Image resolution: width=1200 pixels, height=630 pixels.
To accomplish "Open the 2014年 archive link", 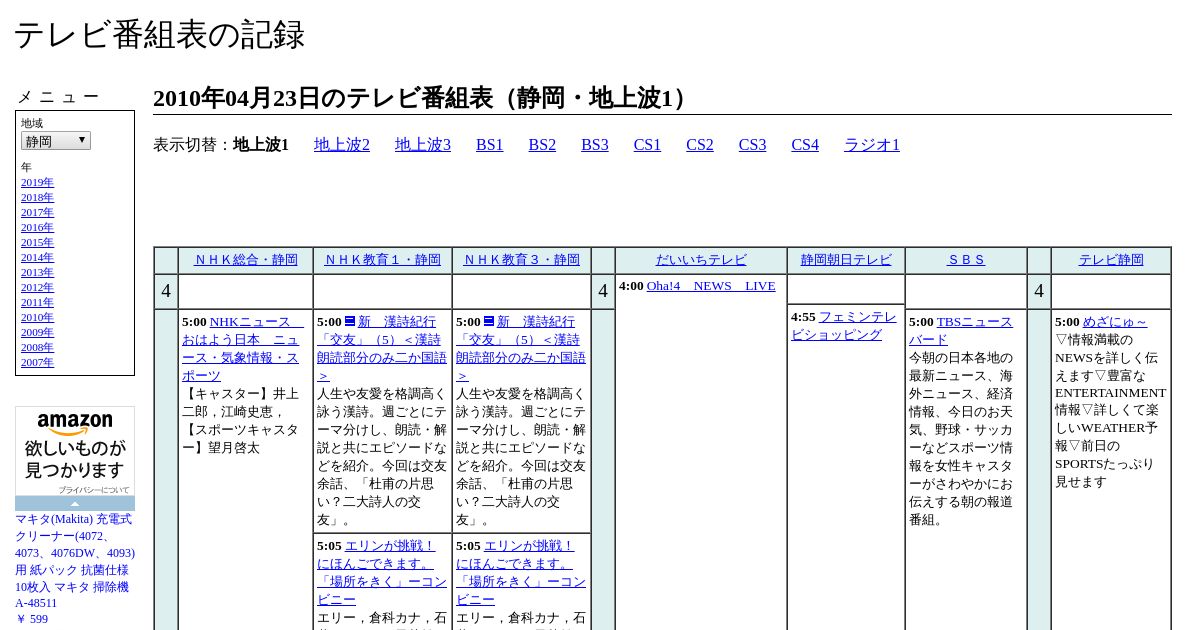I will click(x=37, y=257).
